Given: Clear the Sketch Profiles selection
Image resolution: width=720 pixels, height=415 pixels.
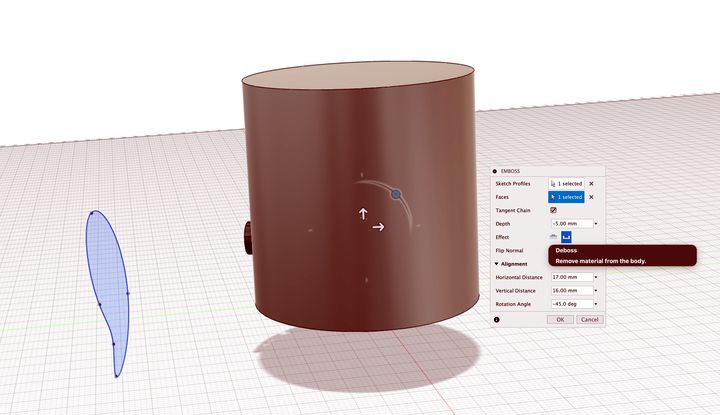Looking at the screenshot, I should tap(591, 184).
